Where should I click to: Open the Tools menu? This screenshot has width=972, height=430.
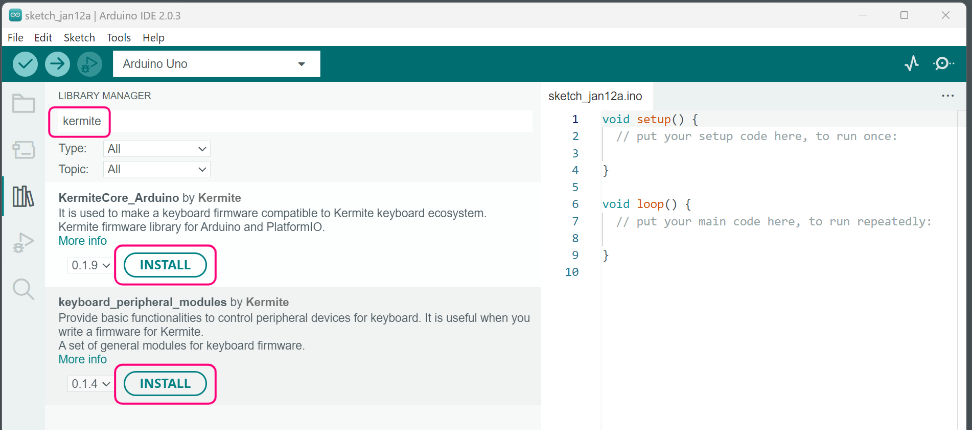click(x=119, y=37)
